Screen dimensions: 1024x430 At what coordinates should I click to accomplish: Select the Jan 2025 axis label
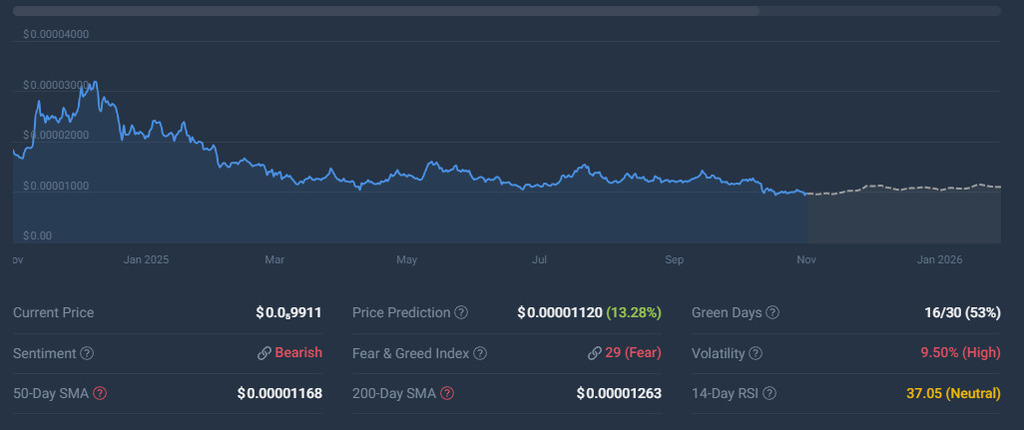coord(146,260)
